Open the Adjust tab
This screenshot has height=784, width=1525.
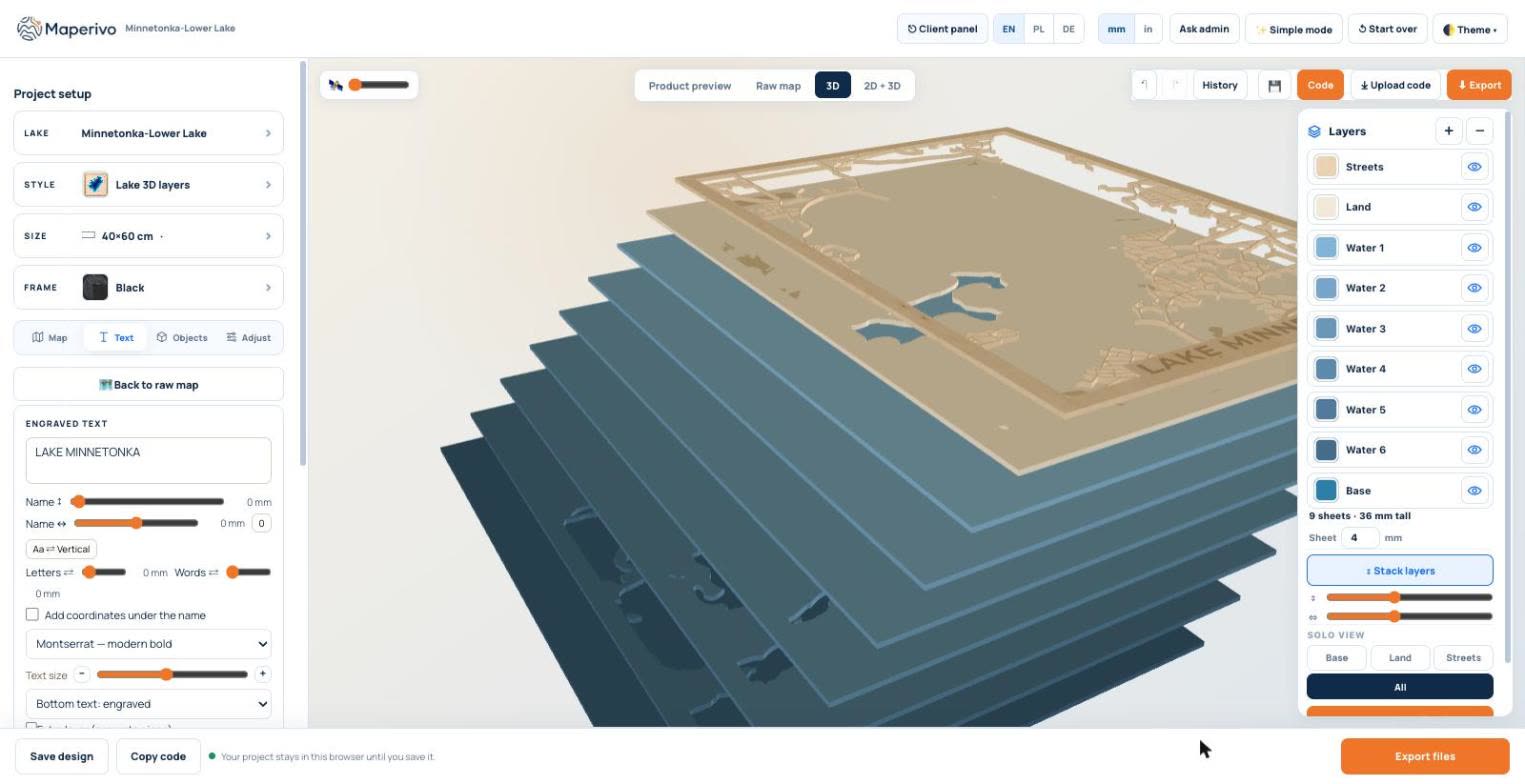248,337
